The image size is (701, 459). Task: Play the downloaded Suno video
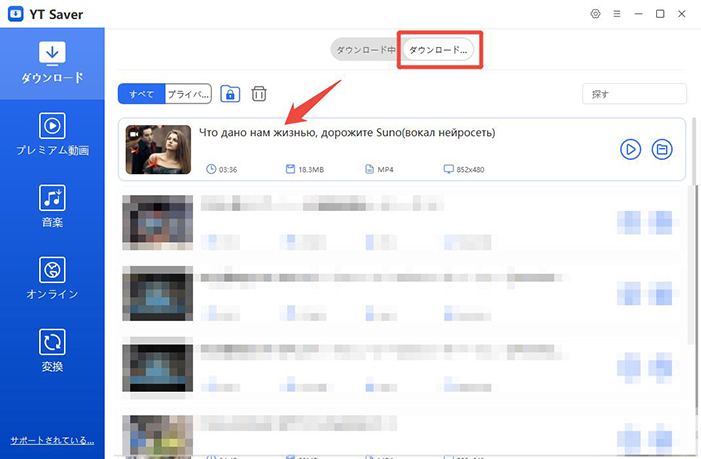[630, 149]
